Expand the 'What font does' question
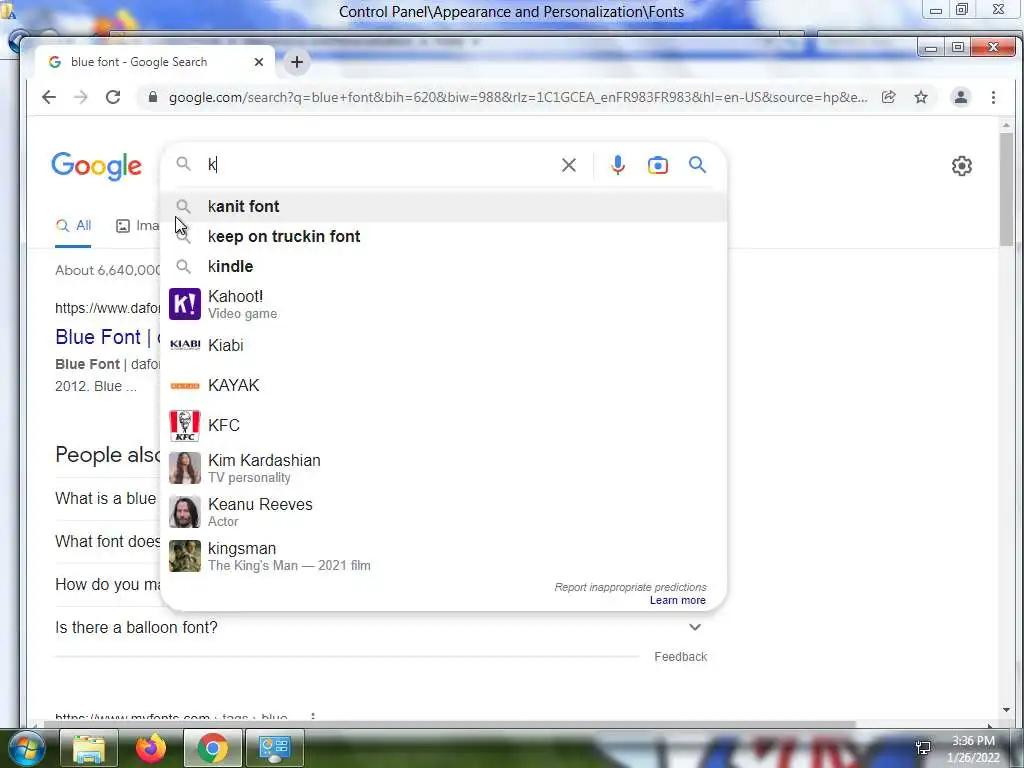 (108, 541)
